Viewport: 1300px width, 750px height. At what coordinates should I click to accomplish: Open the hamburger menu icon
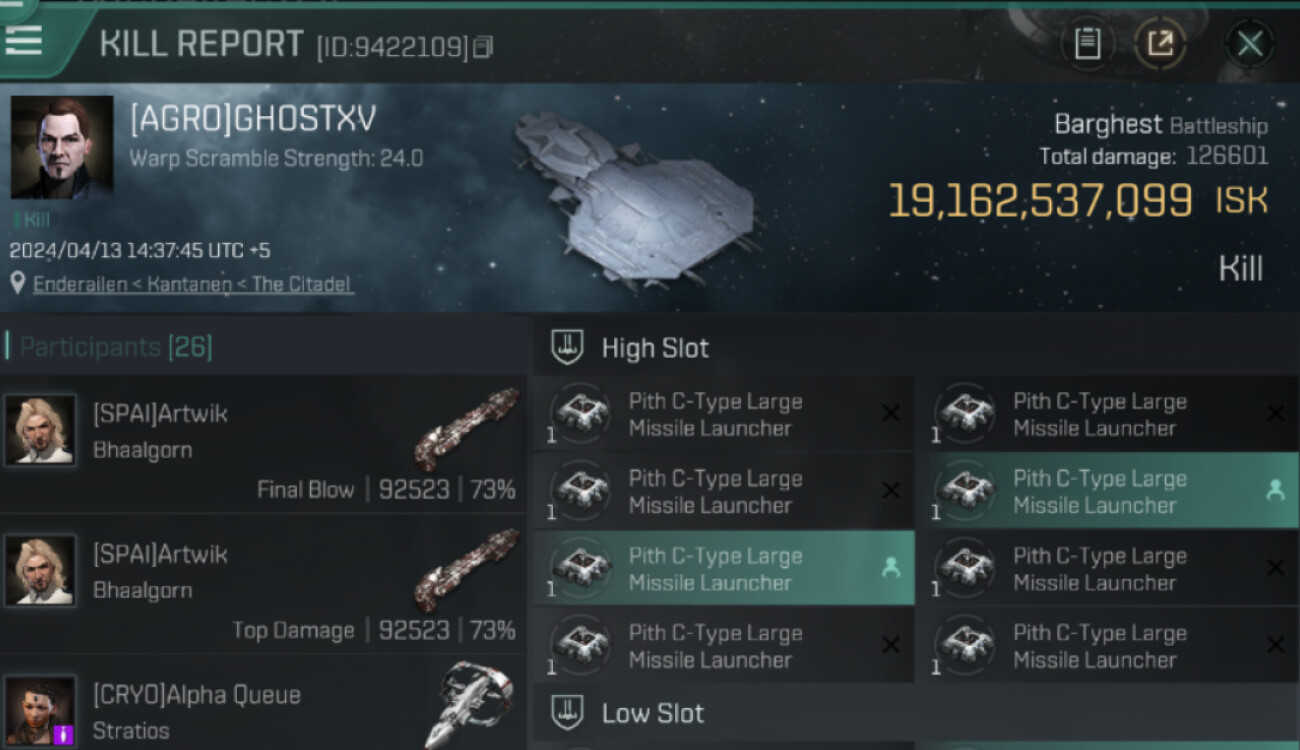(x=23, y=40)
